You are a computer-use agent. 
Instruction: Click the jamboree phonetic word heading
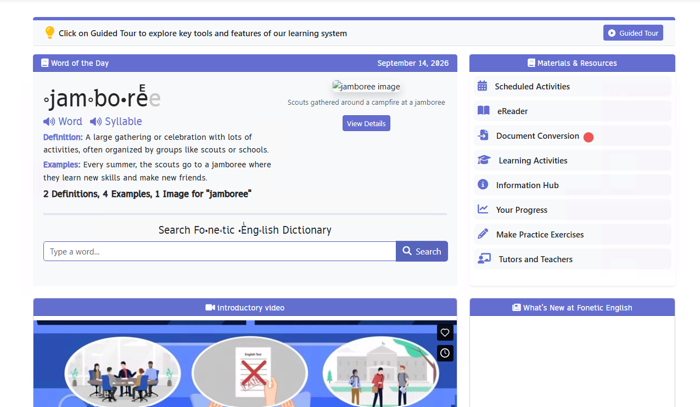tap(102, 97)
